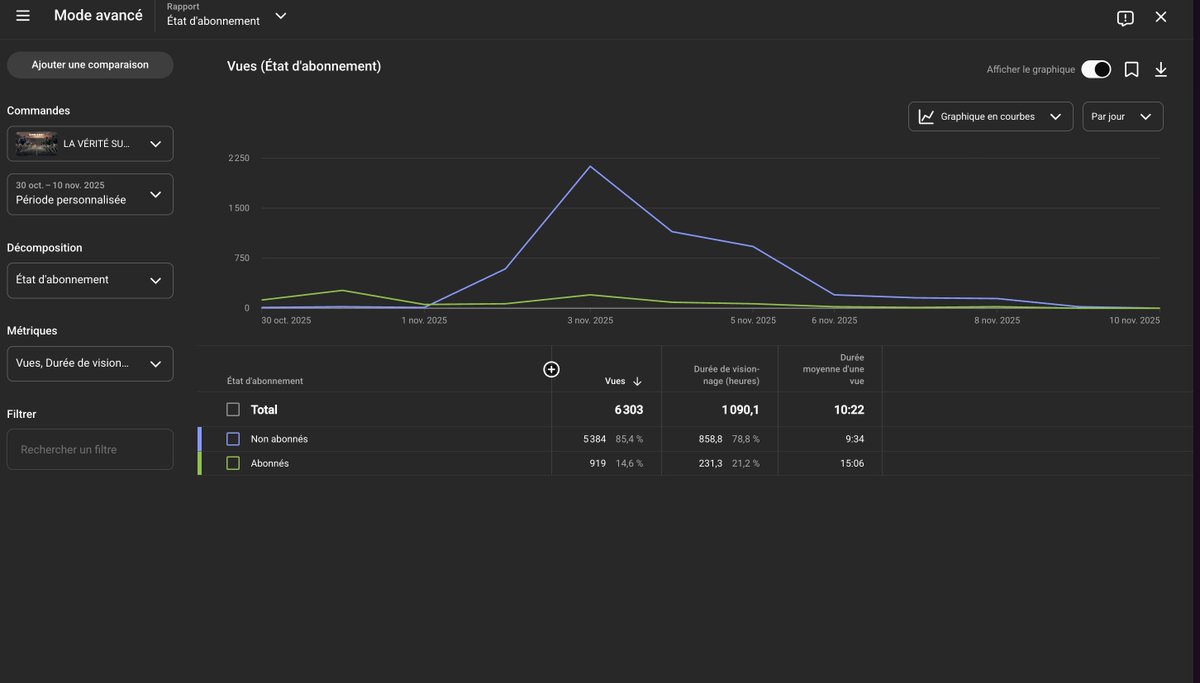
Task: Select the Abonnés row label
Action: click(x=270, y=463)
